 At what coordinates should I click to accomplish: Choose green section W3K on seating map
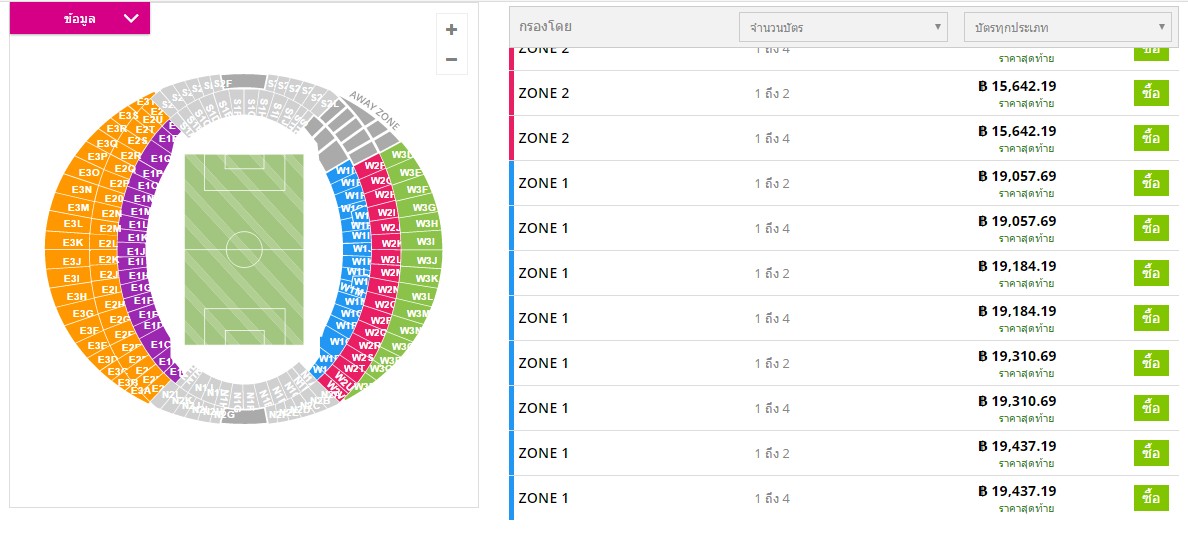pyautogui.click(x=427, y=278)
